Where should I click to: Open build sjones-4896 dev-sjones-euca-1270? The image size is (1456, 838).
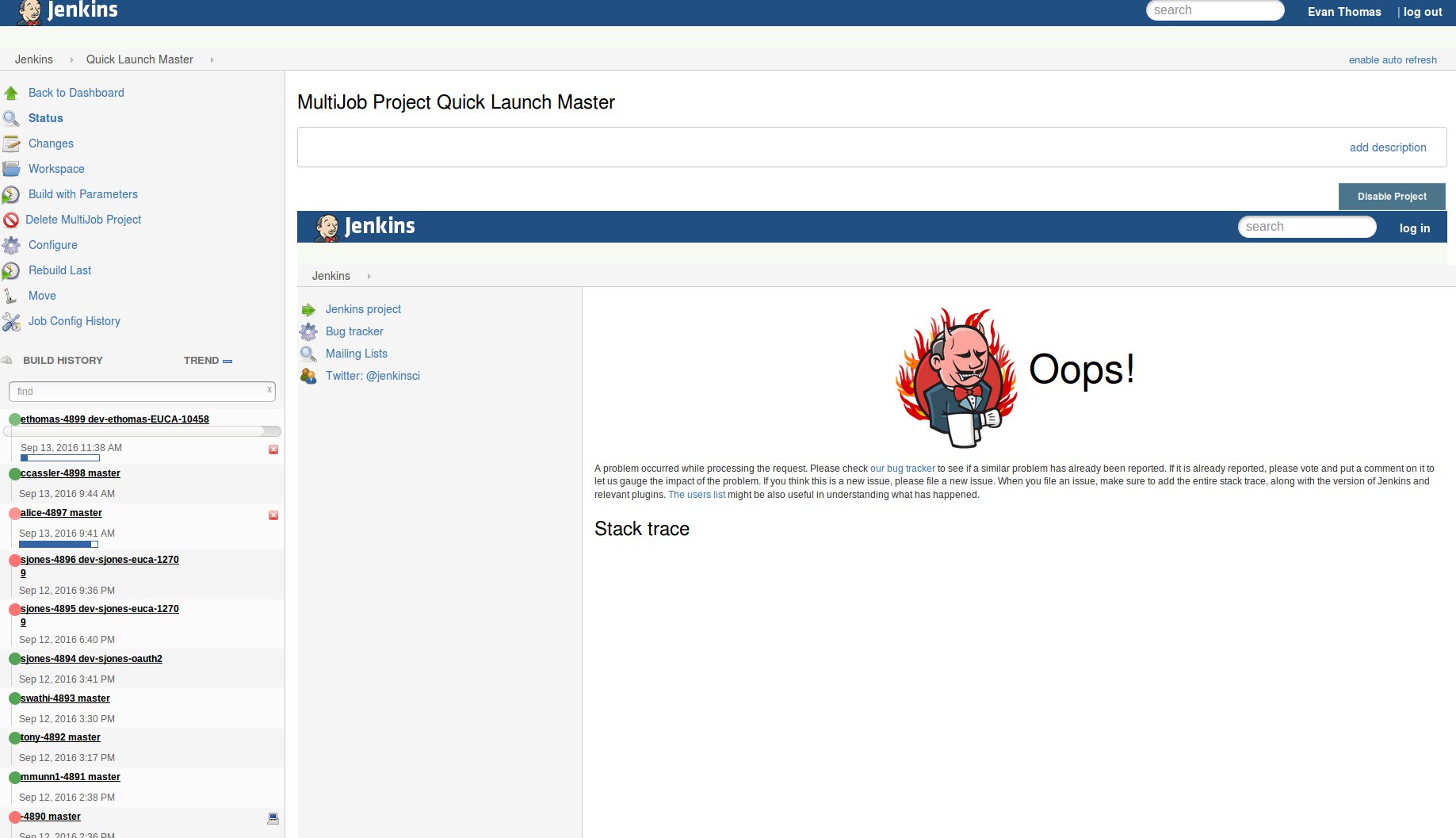100,566
